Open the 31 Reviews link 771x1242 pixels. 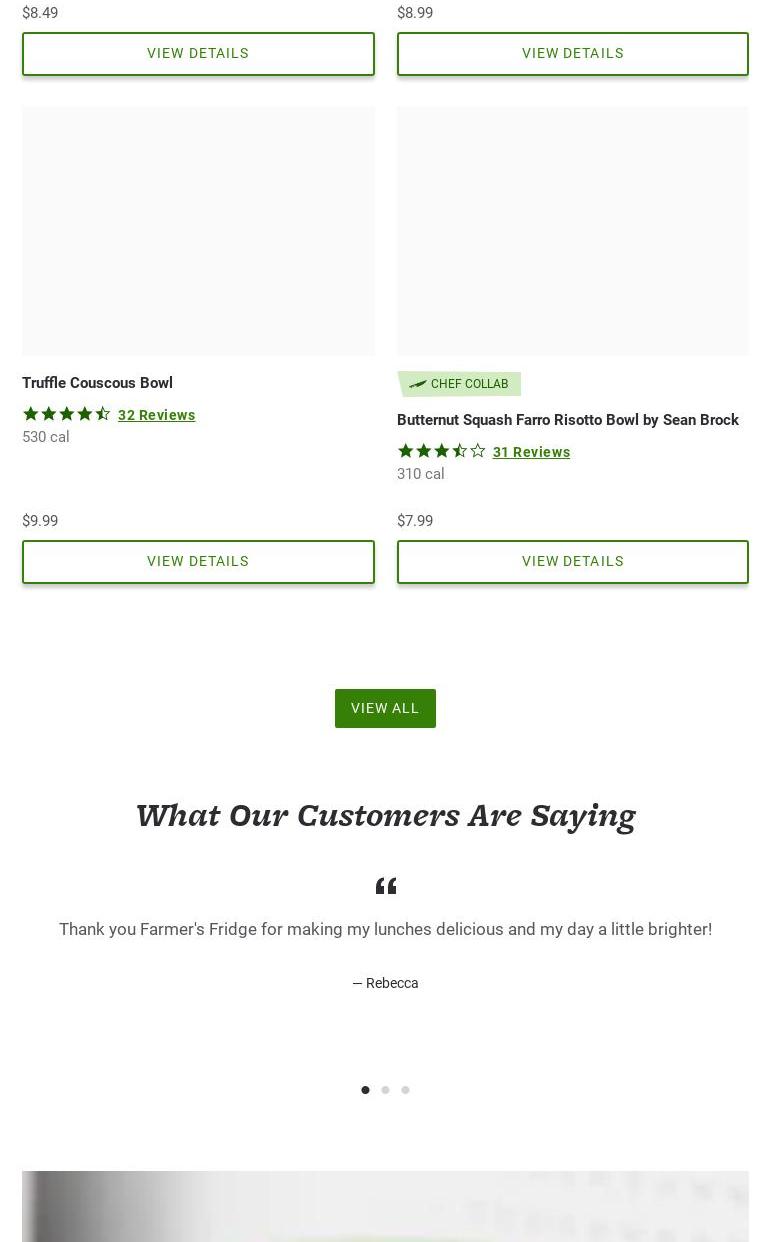[531, 452]
